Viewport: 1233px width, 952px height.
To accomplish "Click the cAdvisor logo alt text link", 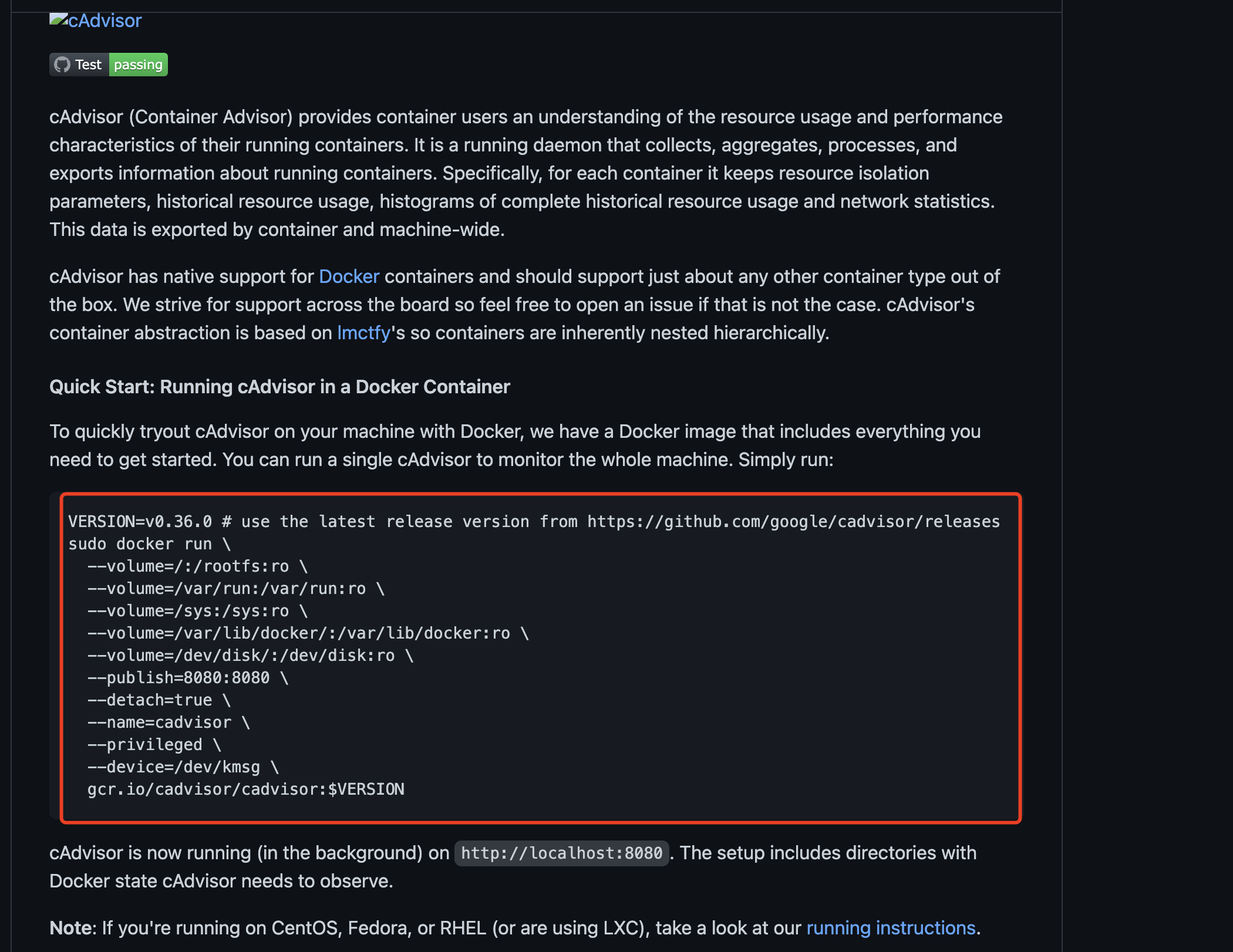I will 105,21.
